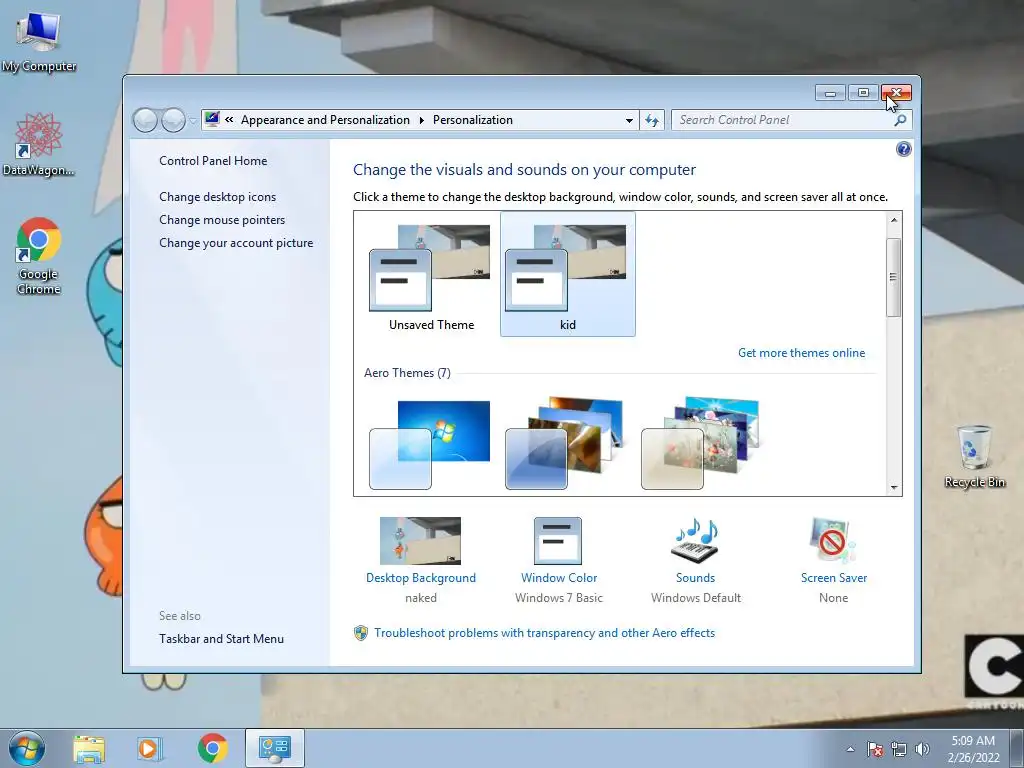The width and height of the screenshot is (1024, 768).
Task: Click the Aero Themes (7) group header
Action: click(x=408, y=373)
